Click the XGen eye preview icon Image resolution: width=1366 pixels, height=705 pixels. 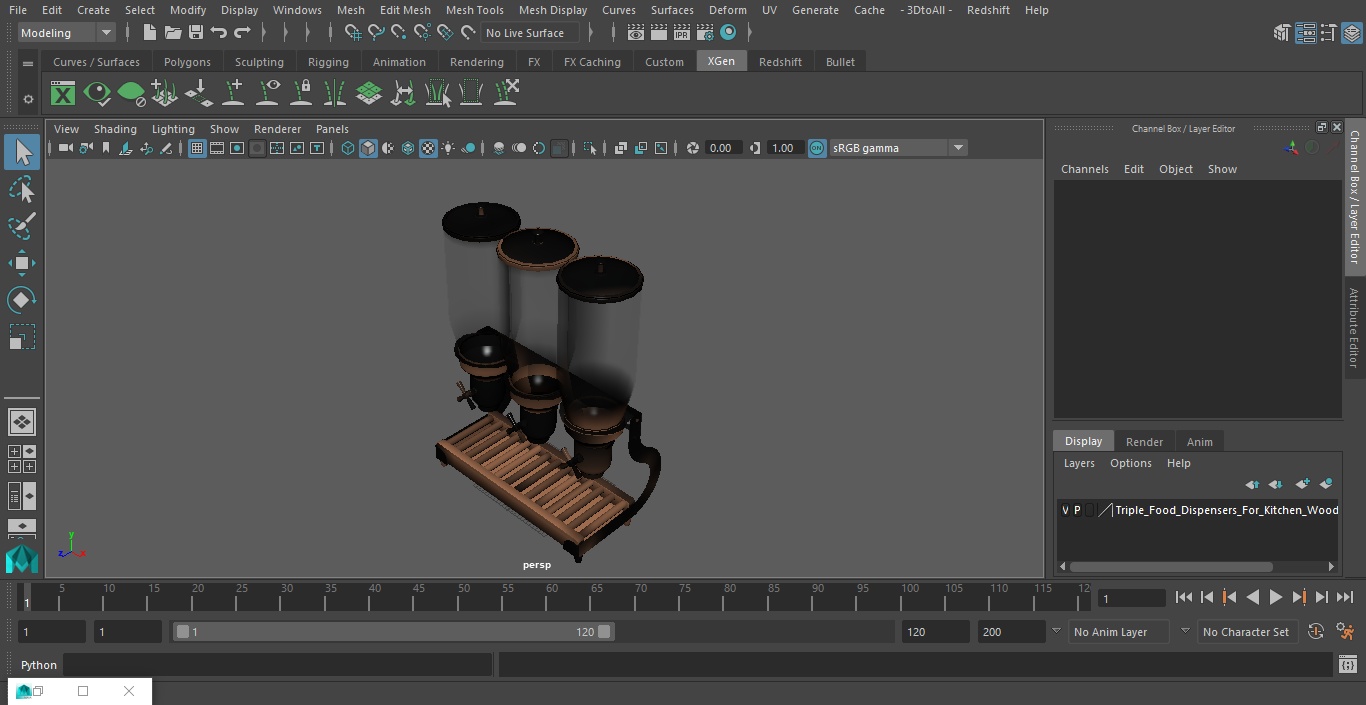[x=97, y=94]
